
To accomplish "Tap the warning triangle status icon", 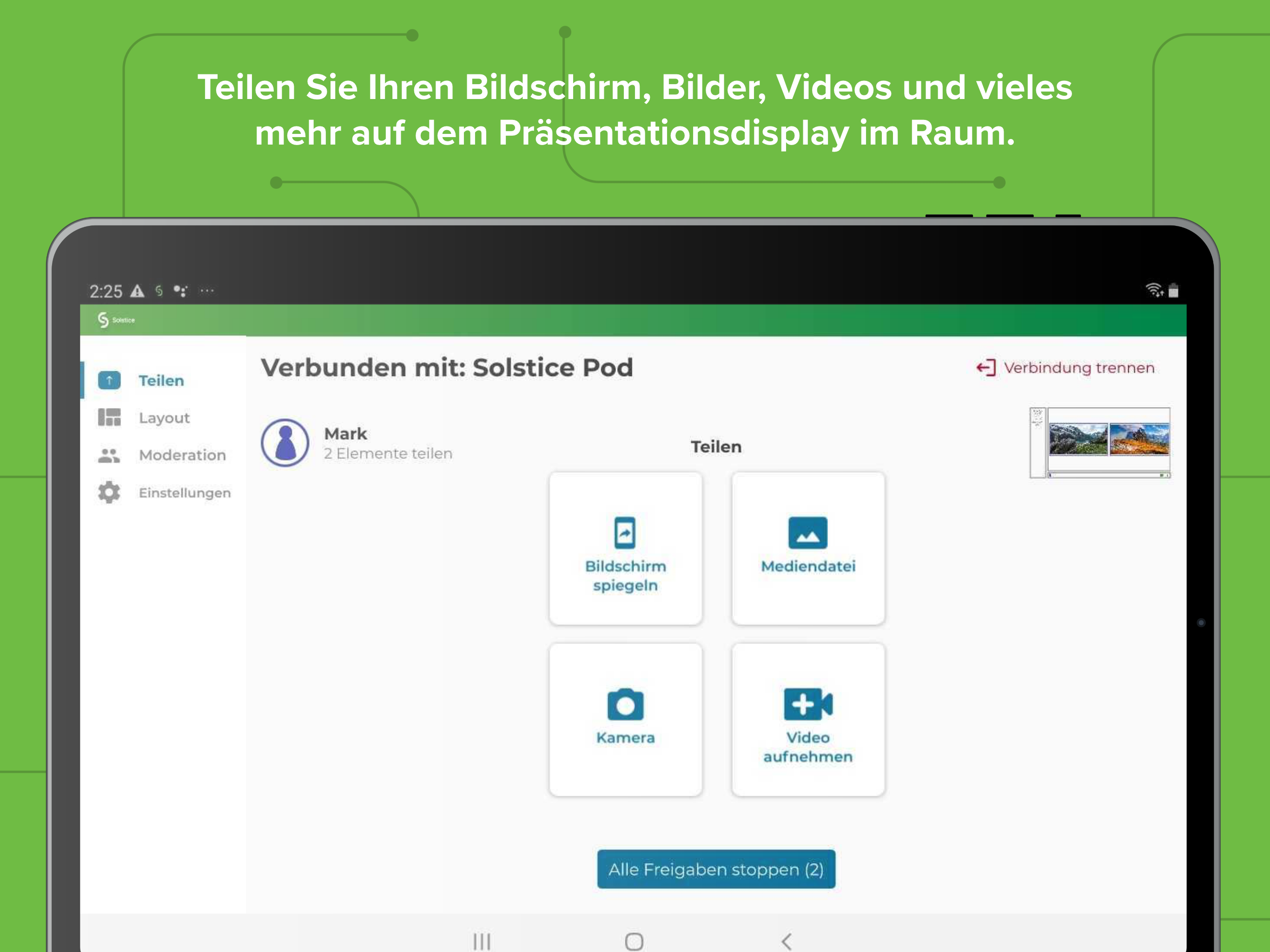I will pos(137,291).
